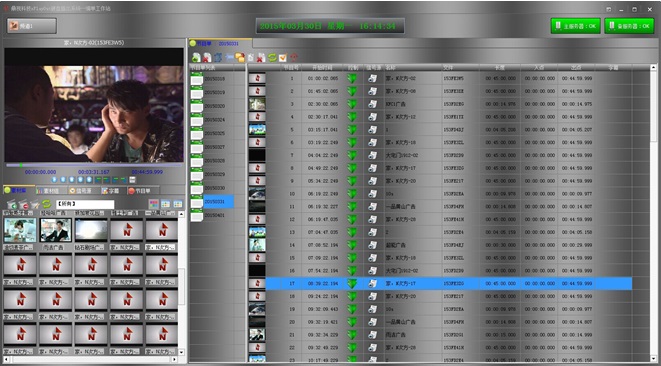Click the preview video seek bar
This screenshot has height=366, width=661.
[x=94, y=165]
